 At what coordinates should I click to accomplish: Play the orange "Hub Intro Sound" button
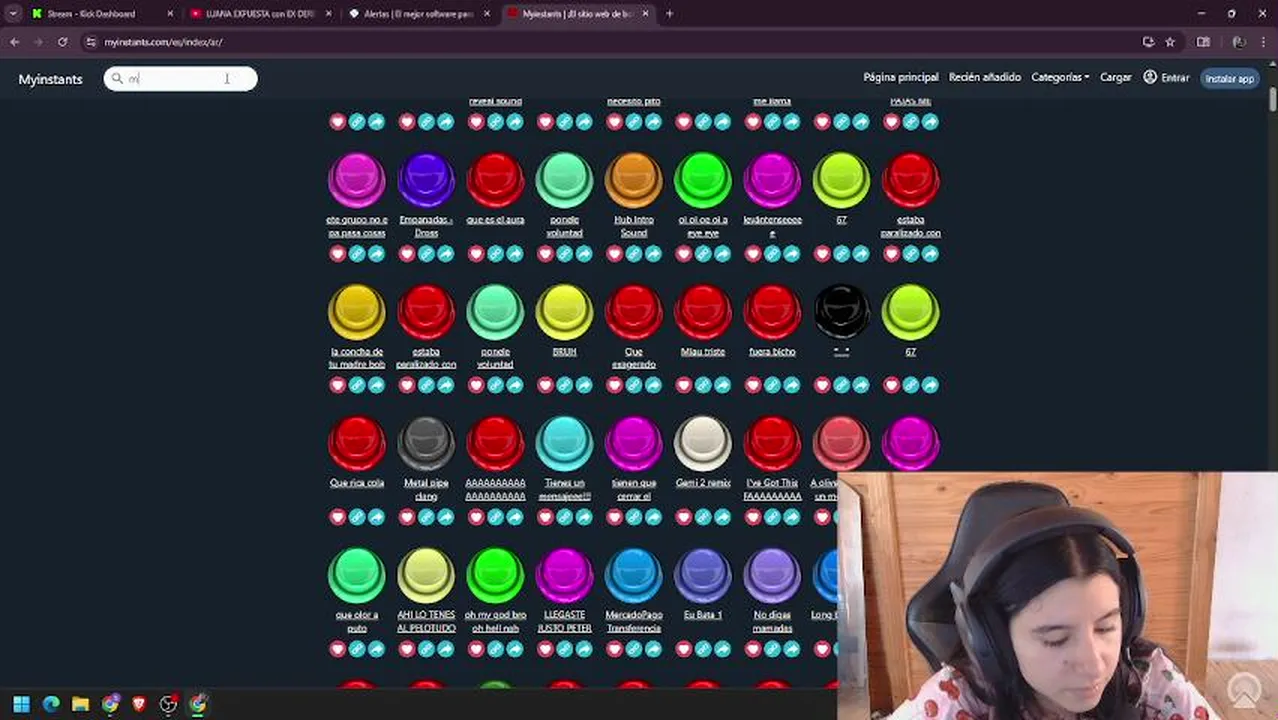click(x=633, y=180)
